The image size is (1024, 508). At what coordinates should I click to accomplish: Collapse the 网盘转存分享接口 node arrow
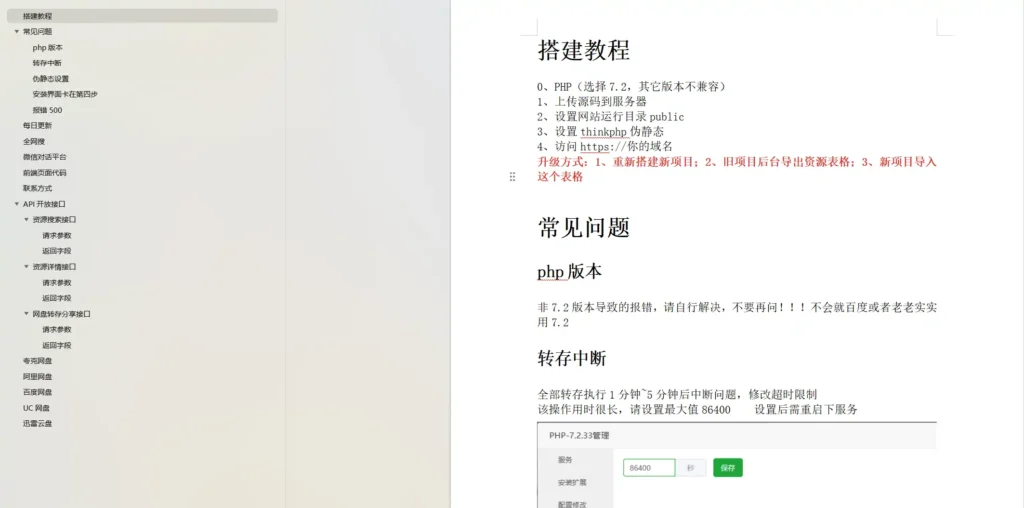click(x=27, y=313)
